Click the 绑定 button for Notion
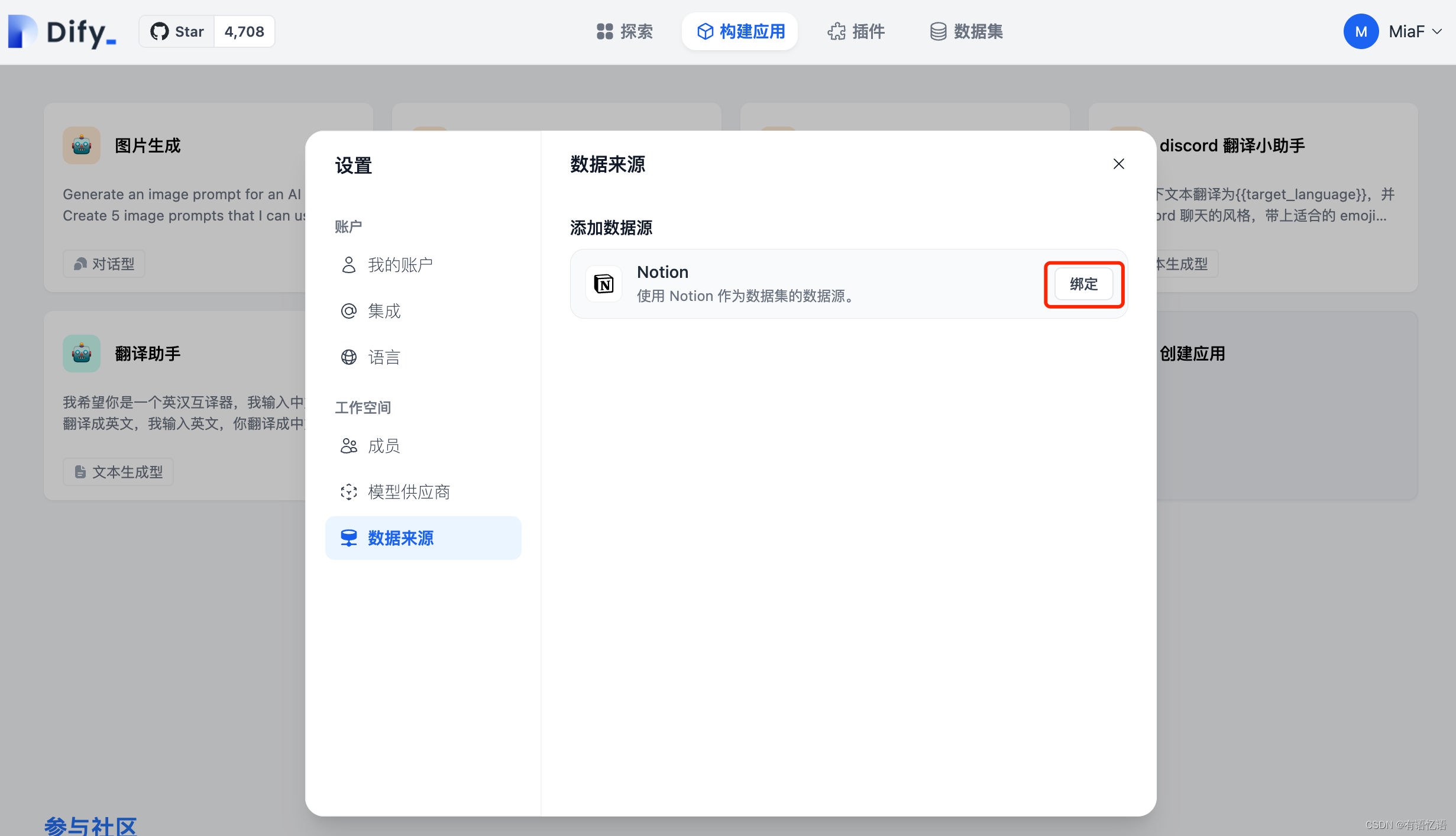 (1083, 284)
